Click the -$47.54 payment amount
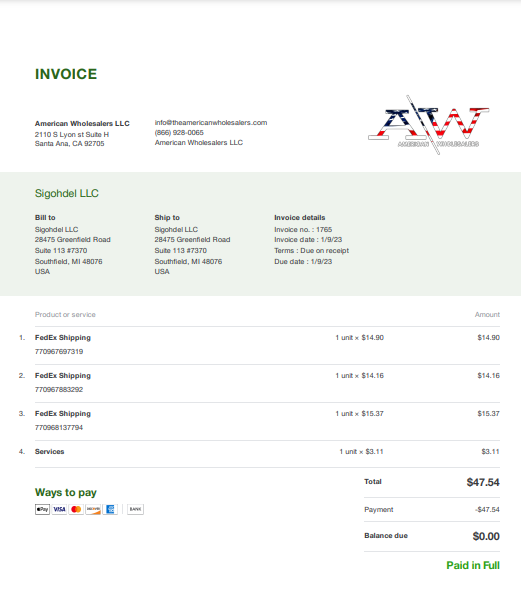 (x=487, y=510)
